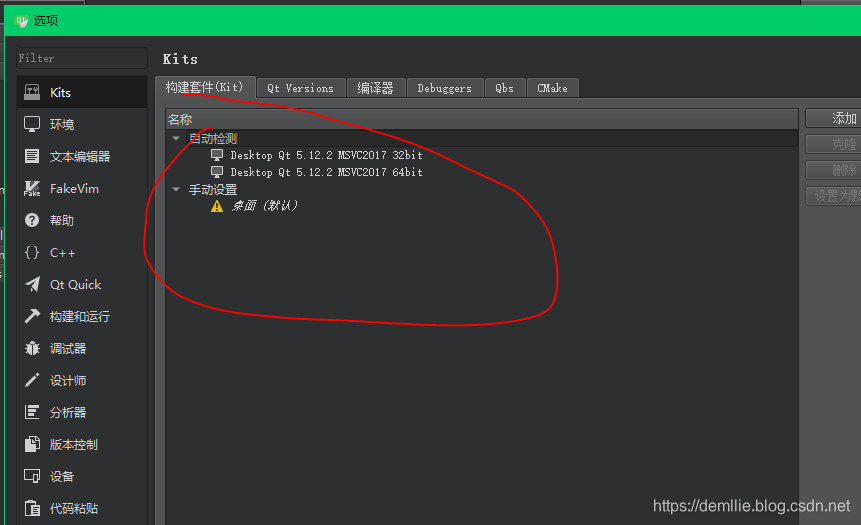
Task: Click the 克隆 clone button
Action: coord(834,144)
